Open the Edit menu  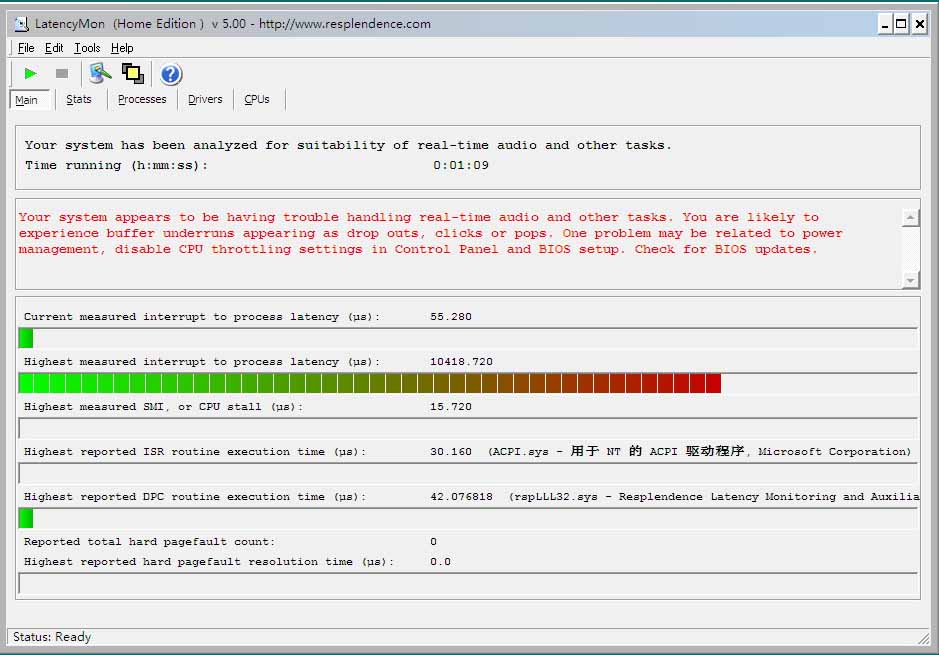pyautogui.click(x=54, y=48)
